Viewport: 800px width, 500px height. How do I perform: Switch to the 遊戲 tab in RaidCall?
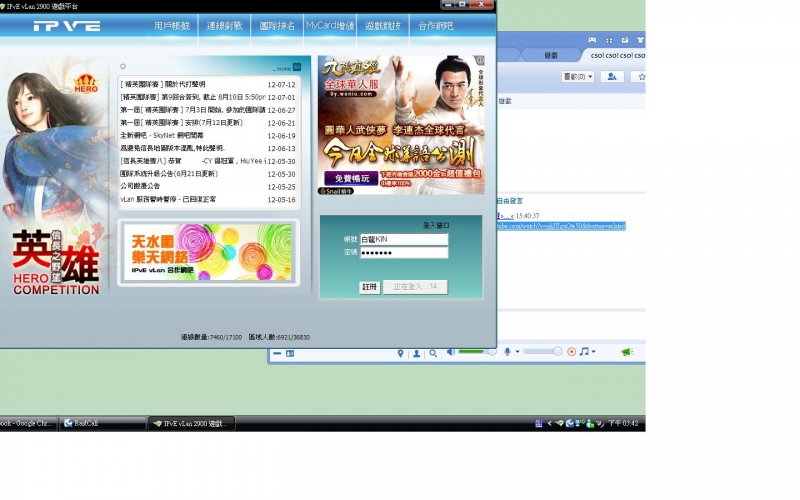pyautogui.click(x=551, y=55)
